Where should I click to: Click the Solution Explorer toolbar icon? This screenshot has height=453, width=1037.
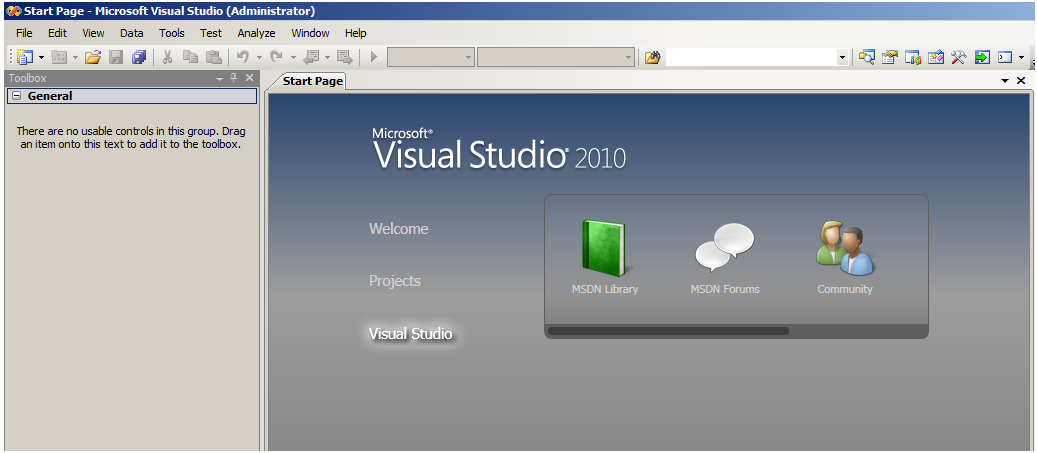pyautogui.click(x=866, y=58)
